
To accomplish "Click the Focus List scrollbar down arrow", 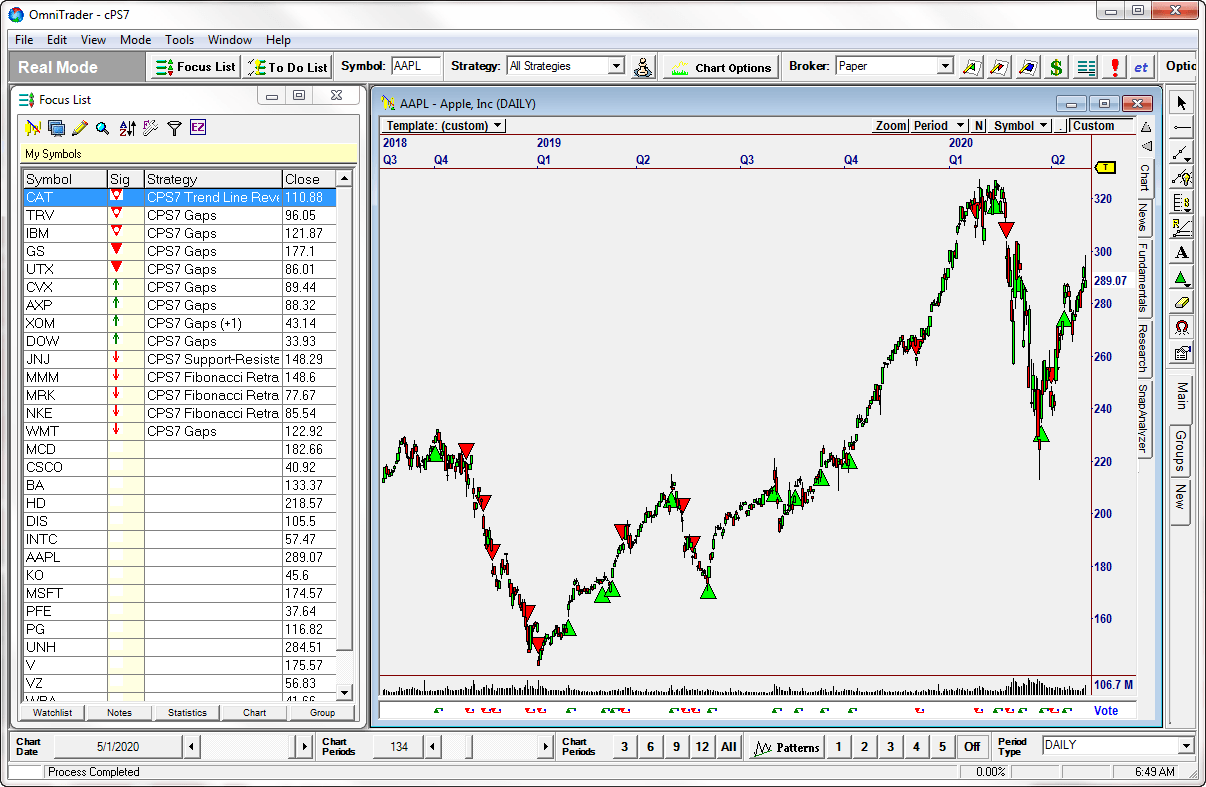I will (345, 692).
